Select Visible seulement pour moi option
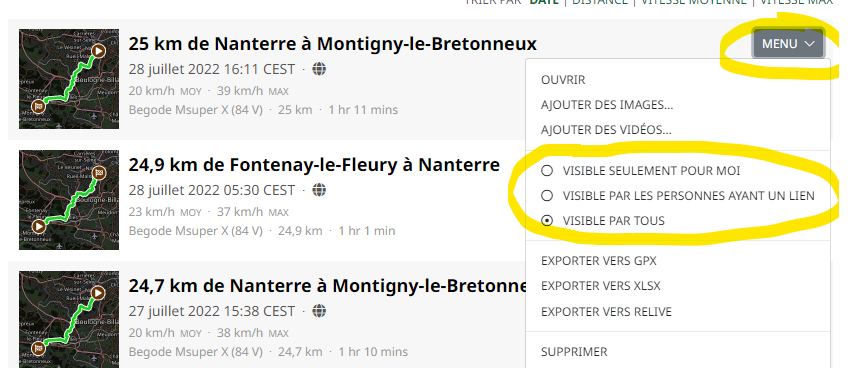852x368 pixels. pos(641,171)
